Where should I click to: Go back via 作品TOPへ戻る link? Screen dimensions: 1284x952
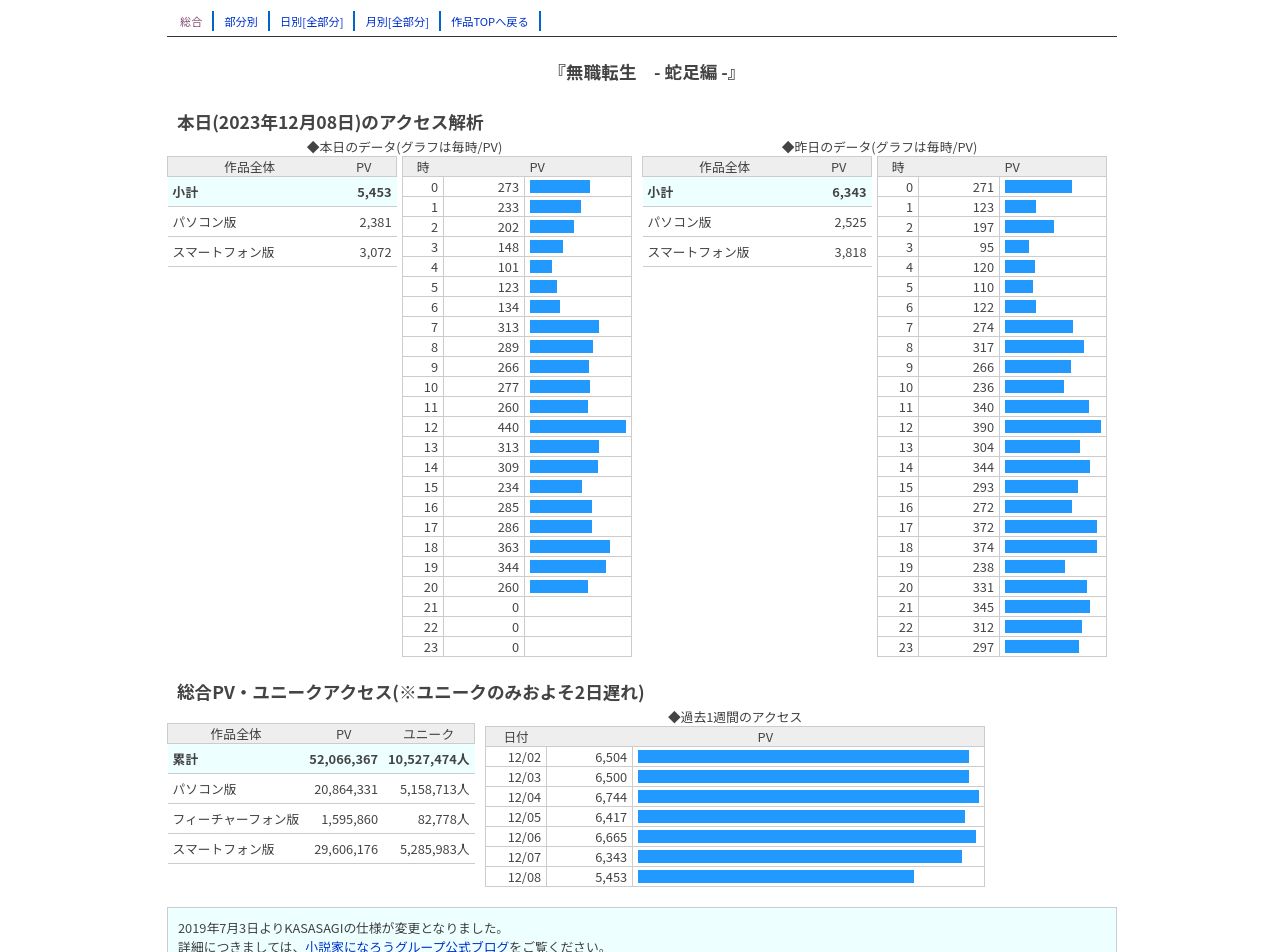pos(490,21)
